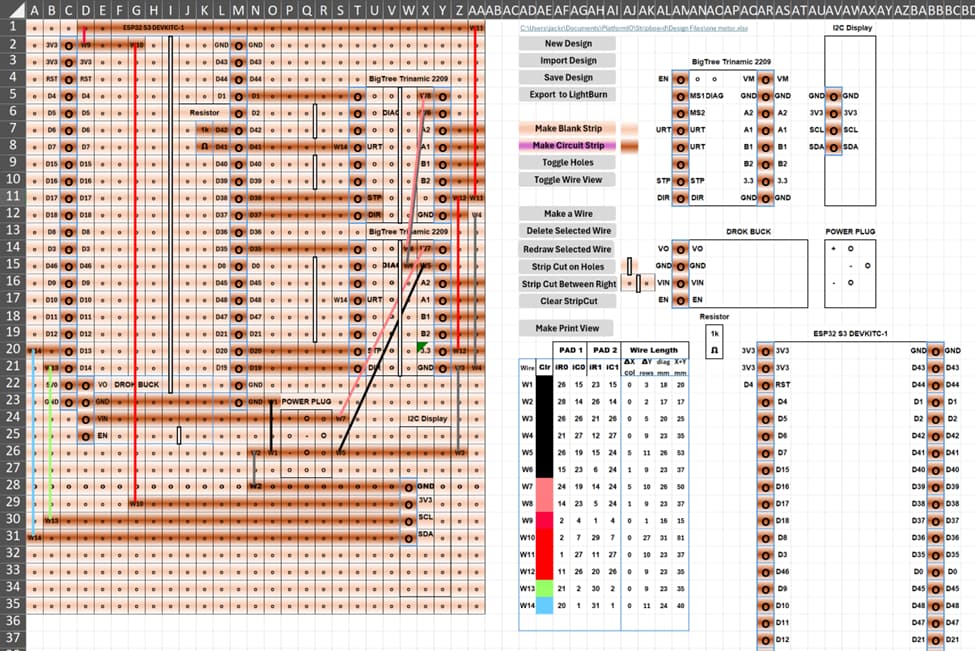
Task: Click Strip Cut Between Right
Action: [568, 284]
